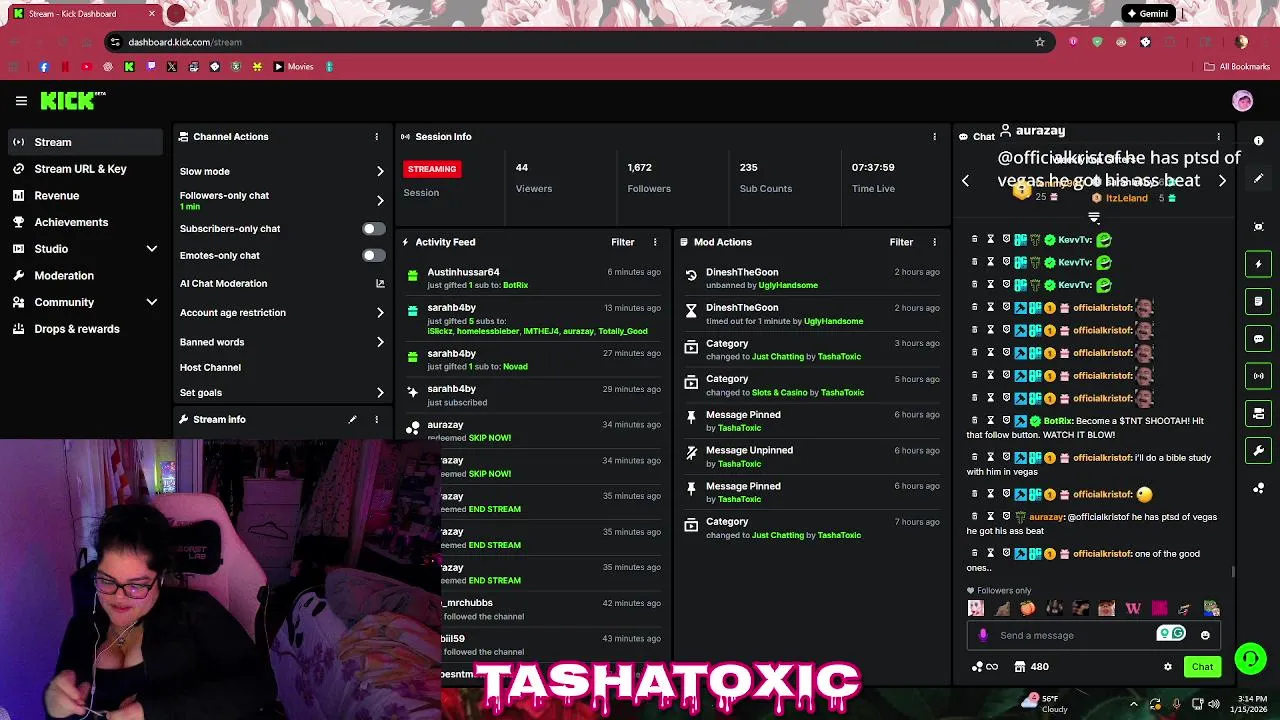Image resolution: width=1280 pixels, height=720 pixels.
Task: Open the green headset support button
Action: click(1250, 659)
